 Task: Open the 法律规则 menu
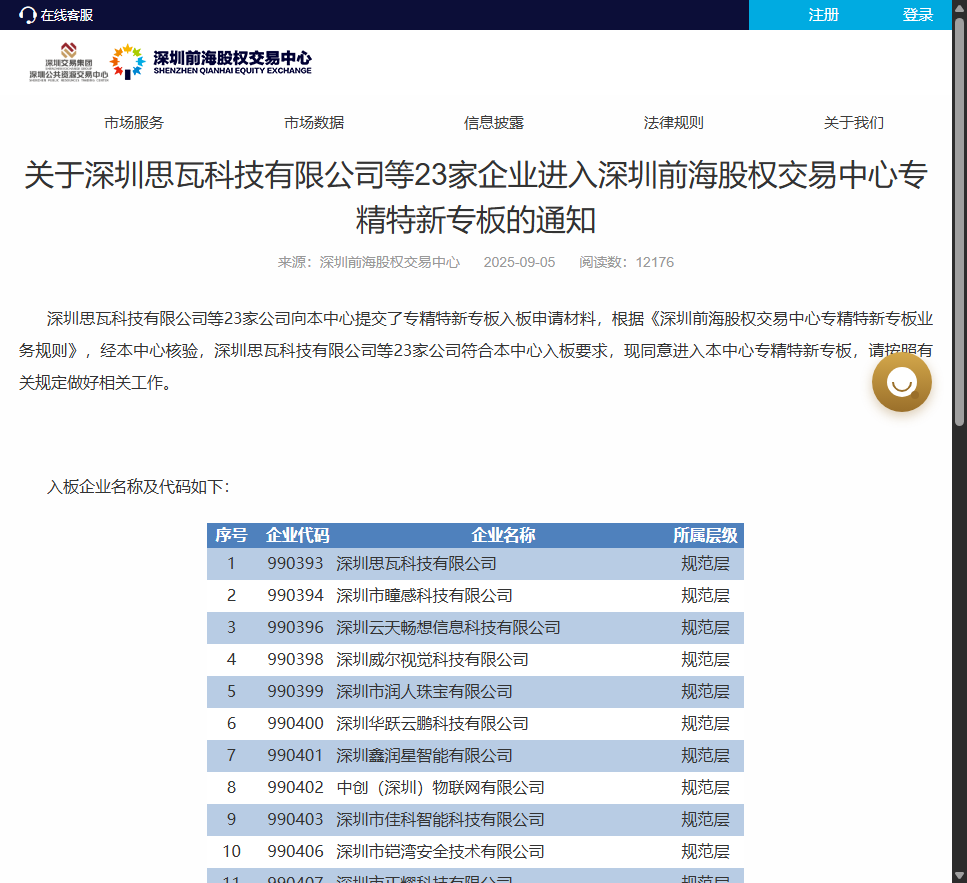pyautogui.click(x=673, y=123)
